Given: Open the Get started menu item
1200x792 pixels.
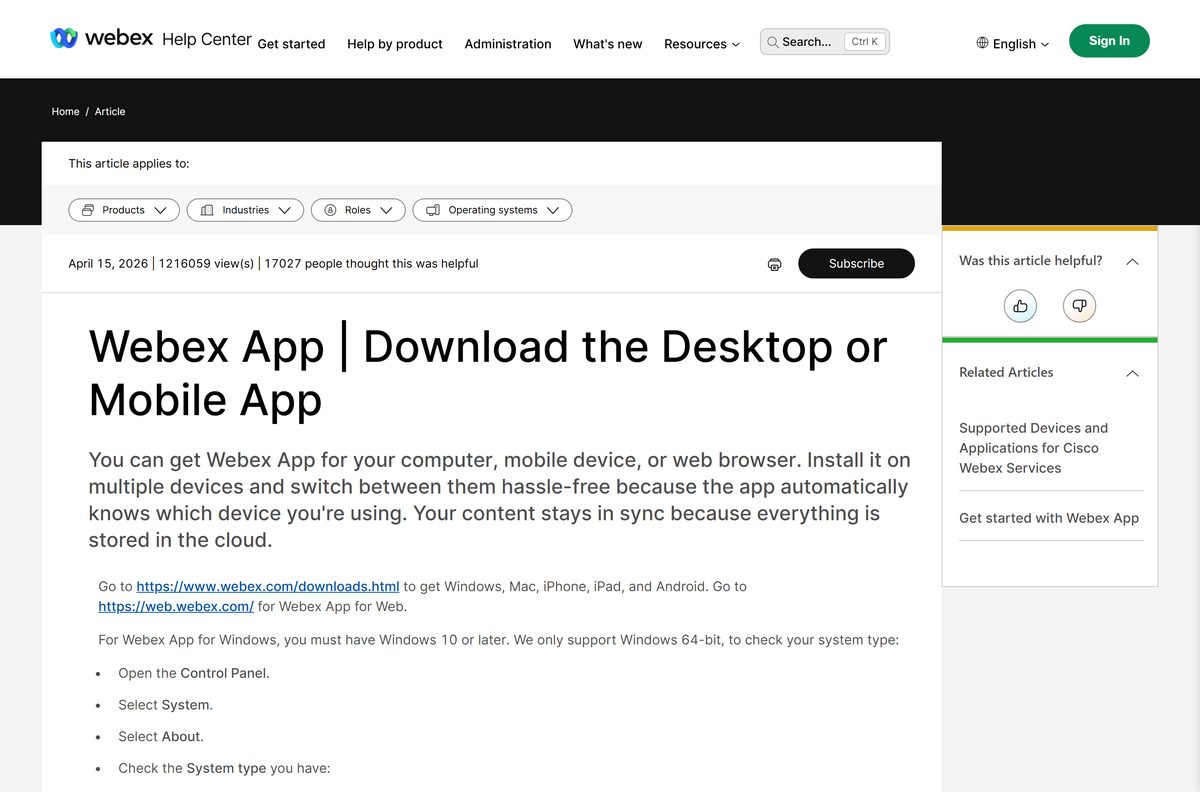Looking at the screenshot, I should [x=291, y=44].
